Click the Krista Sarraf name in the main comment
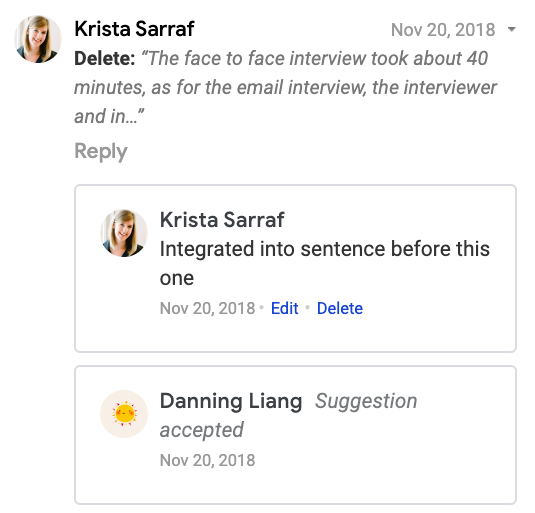 [134, 29]
